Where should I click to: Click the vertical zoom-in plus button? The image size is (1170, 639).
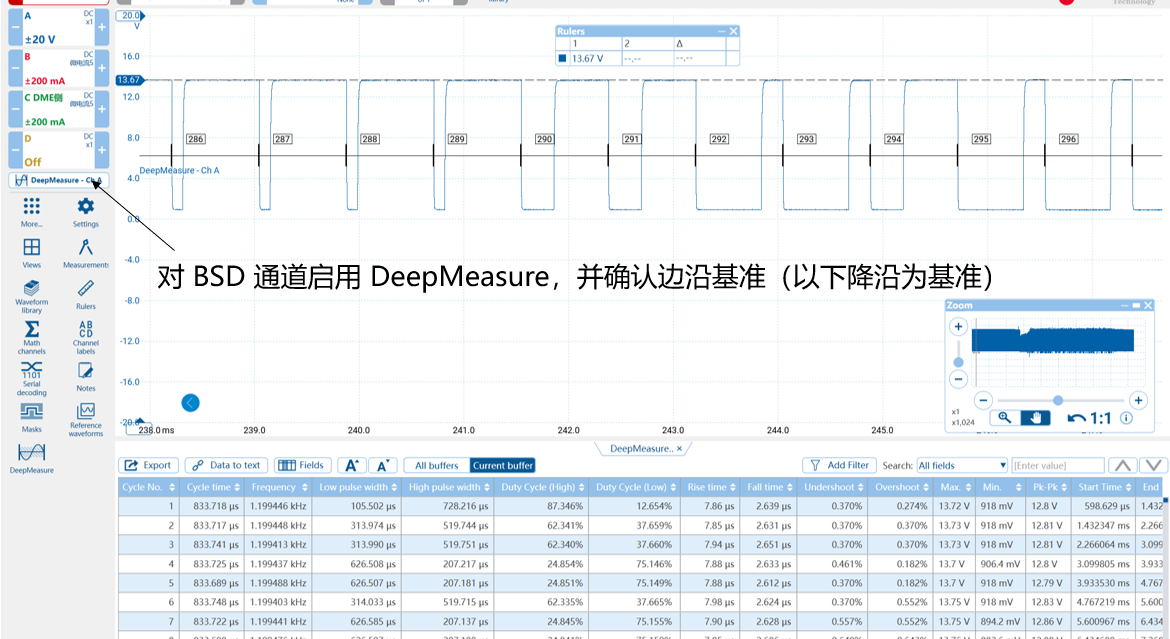958,326
